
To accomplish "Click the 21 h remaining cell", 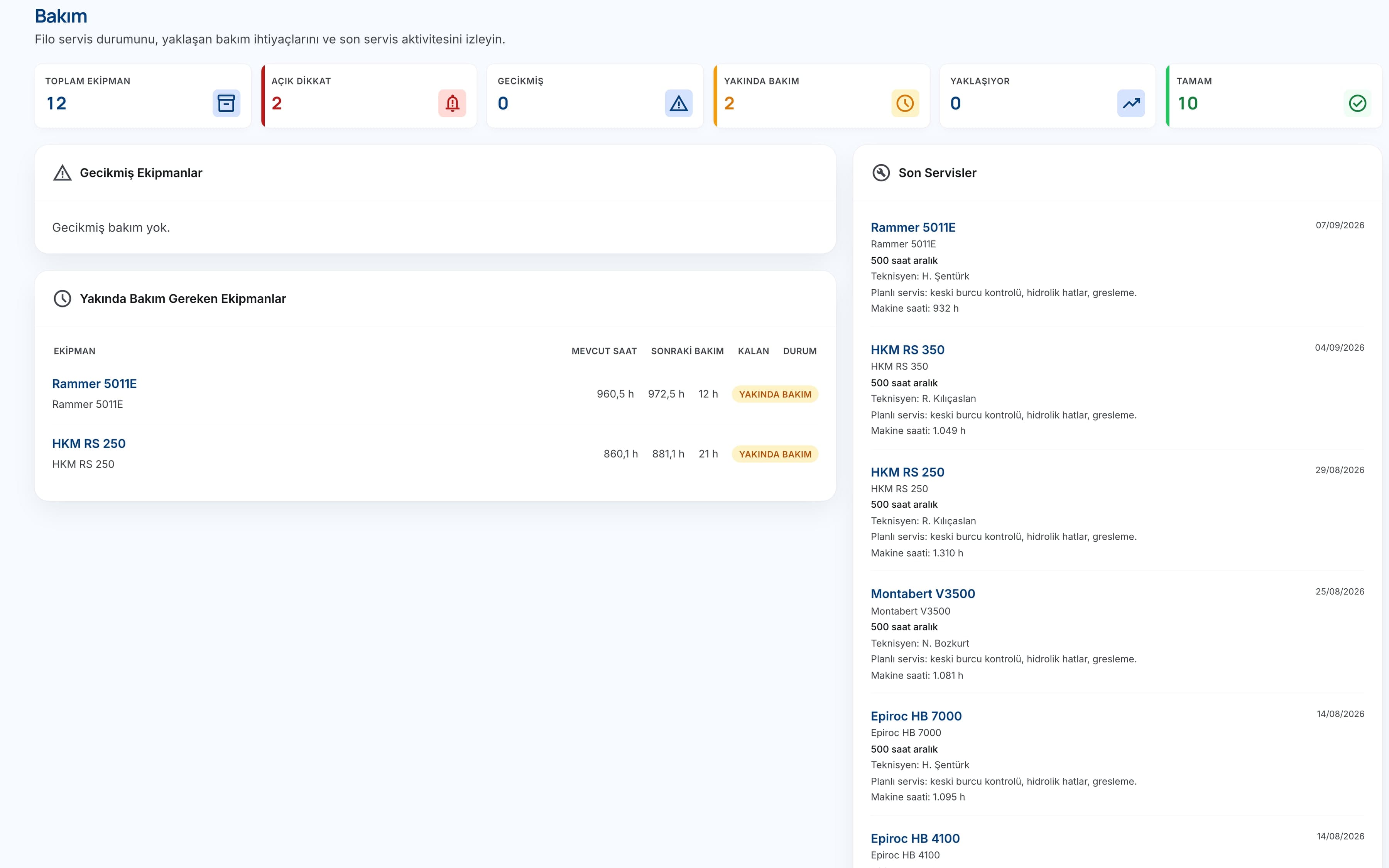I will [708, 454].
